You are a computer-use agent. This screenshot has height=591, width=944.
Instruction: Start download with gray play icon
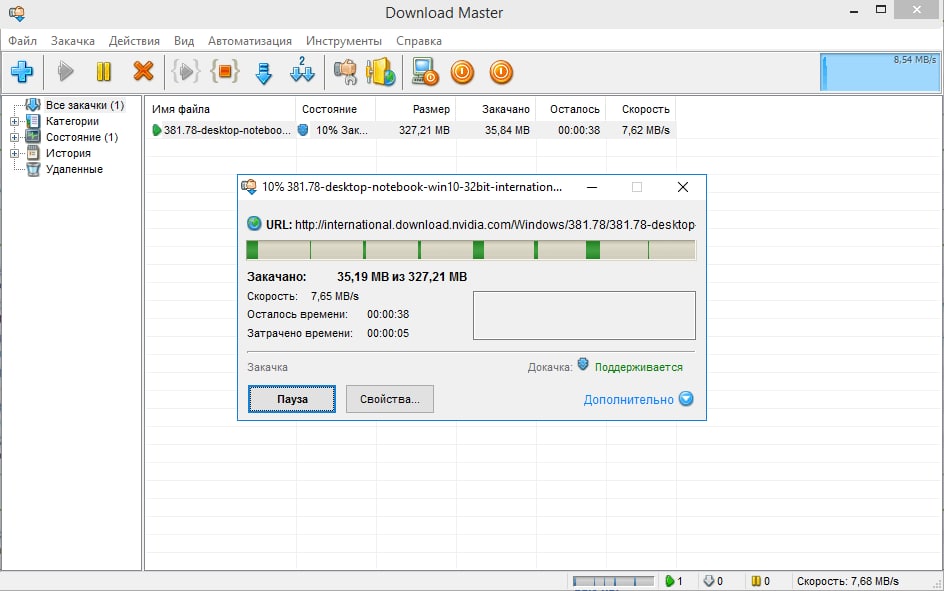coord(65,72)
